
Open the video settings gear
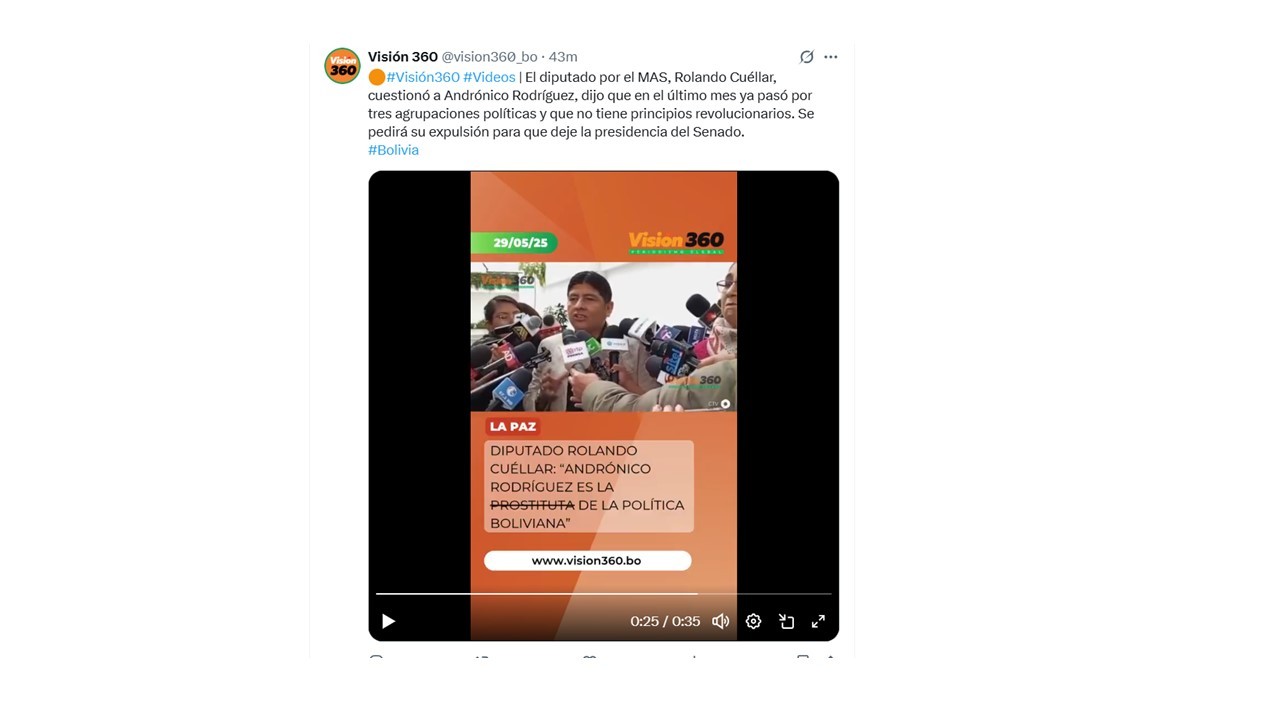tap(754, 621)
